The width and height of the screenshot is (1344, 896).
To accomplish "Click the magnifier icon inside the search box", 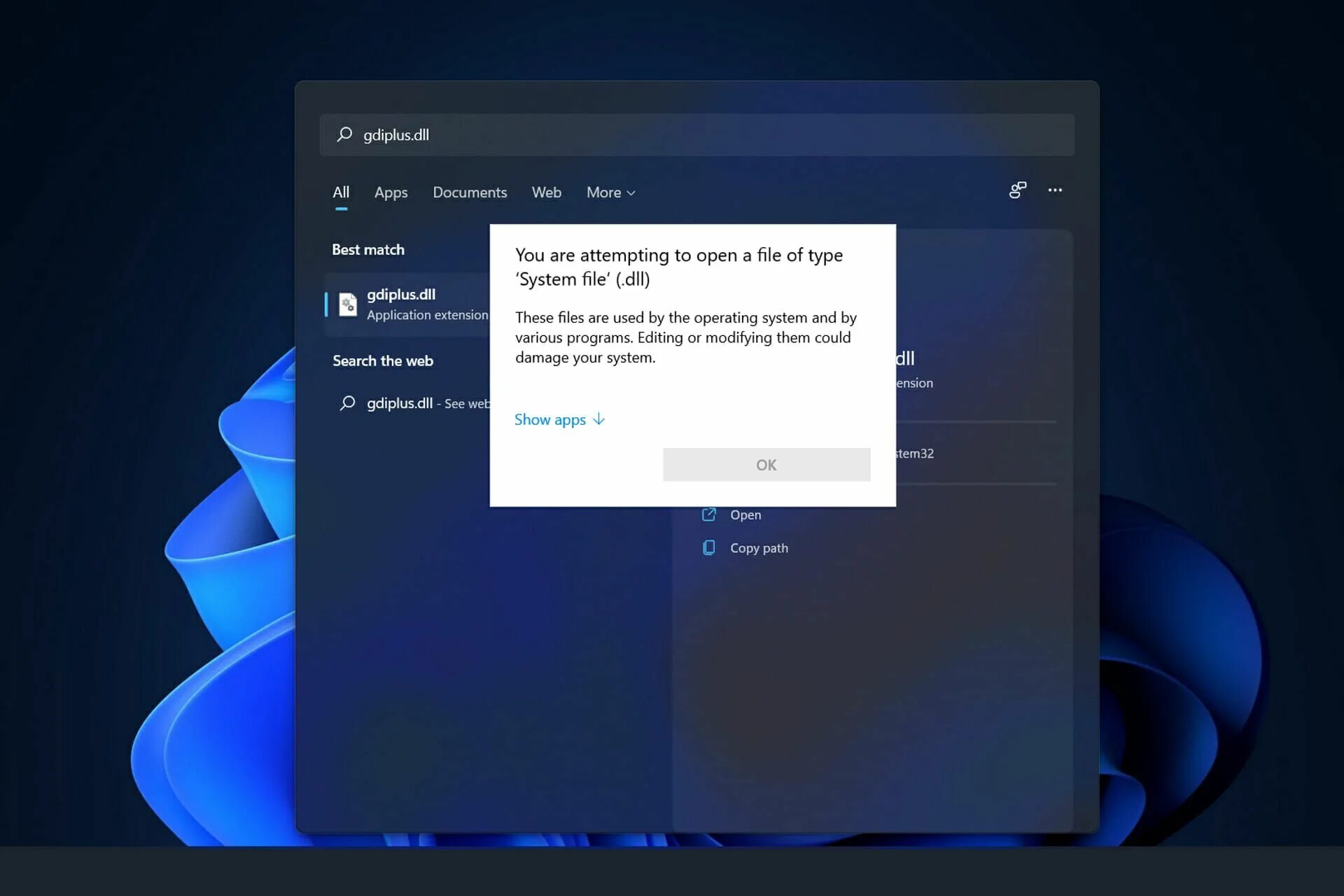I will (x=345, y=134).
